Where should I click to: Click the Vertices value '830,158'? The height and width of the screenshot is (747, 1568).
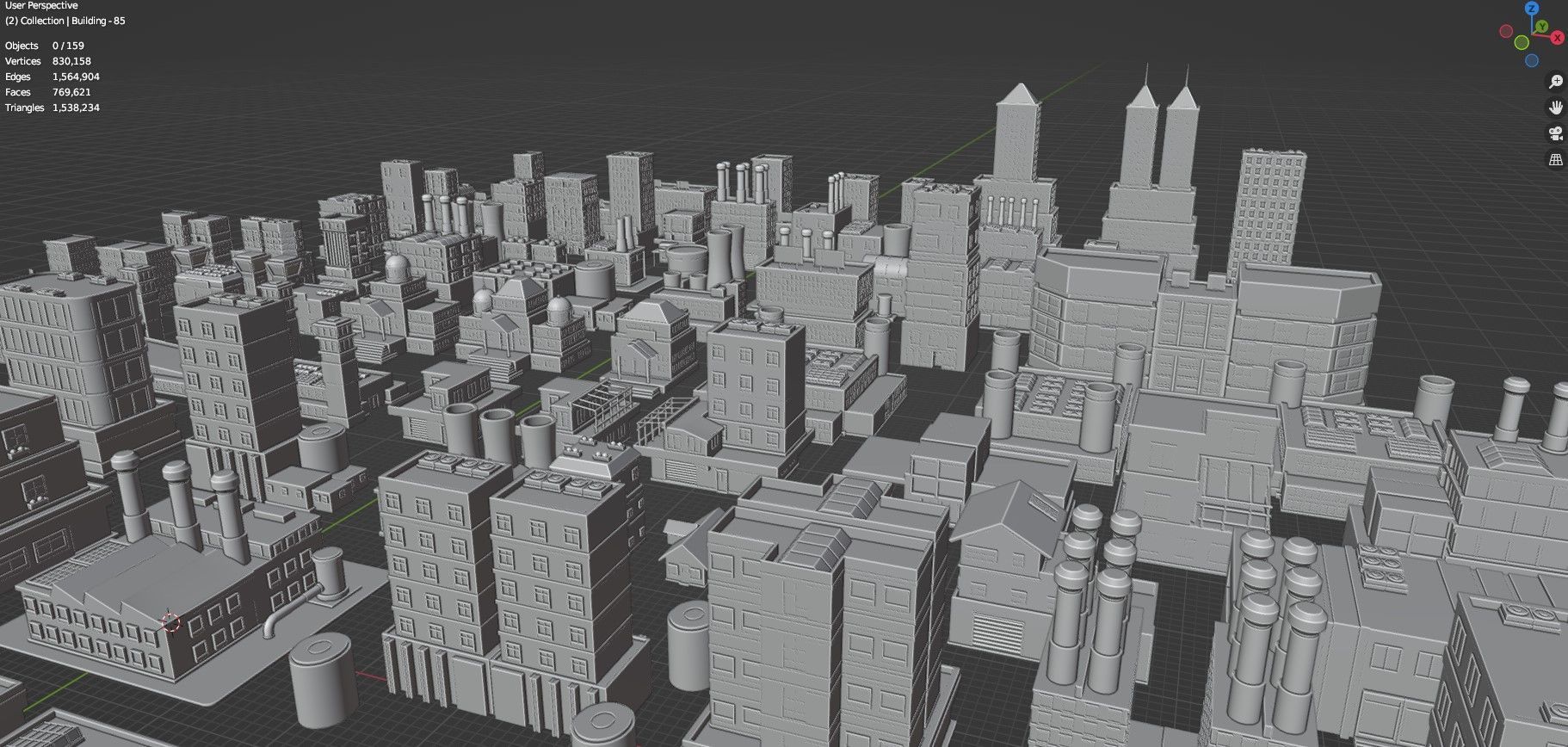click(x=71, y=61)
